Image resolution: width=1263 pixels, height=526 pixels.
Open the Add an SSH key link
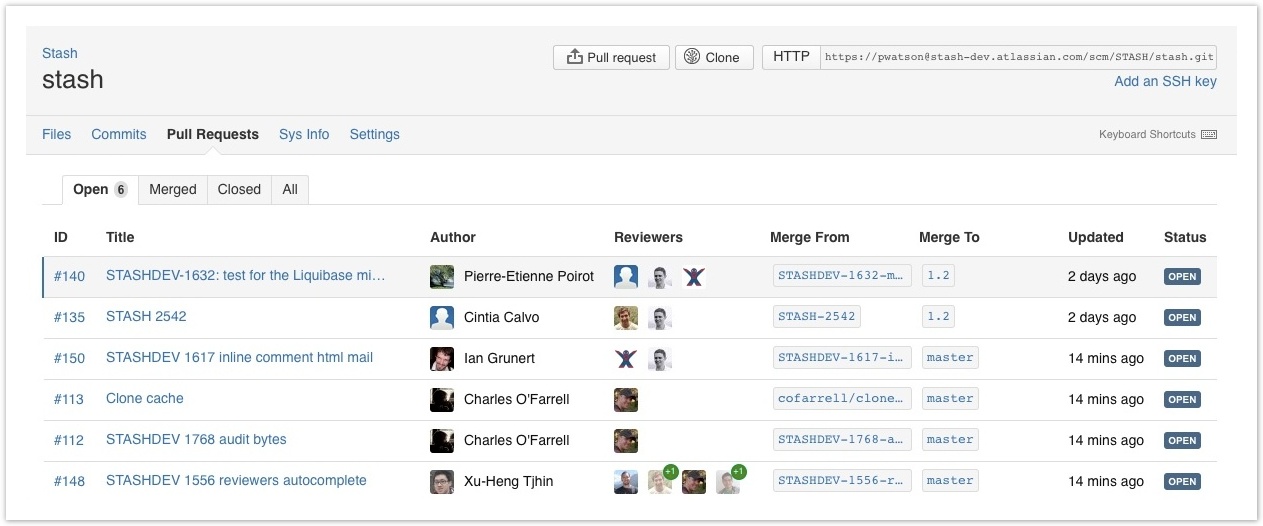pos(1165,81)
